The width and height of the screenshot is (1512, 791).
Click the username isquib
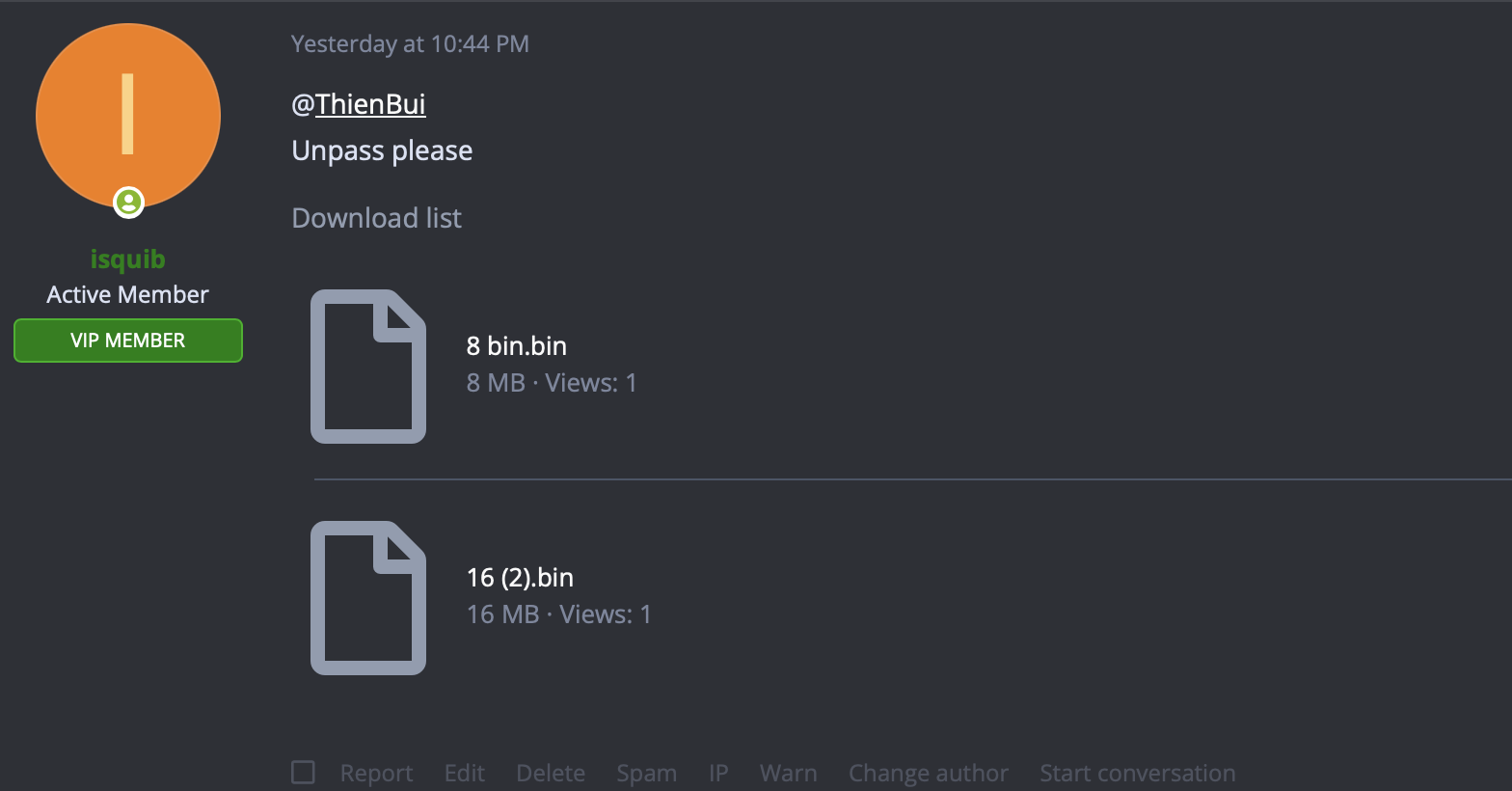(x=127, y=259)
